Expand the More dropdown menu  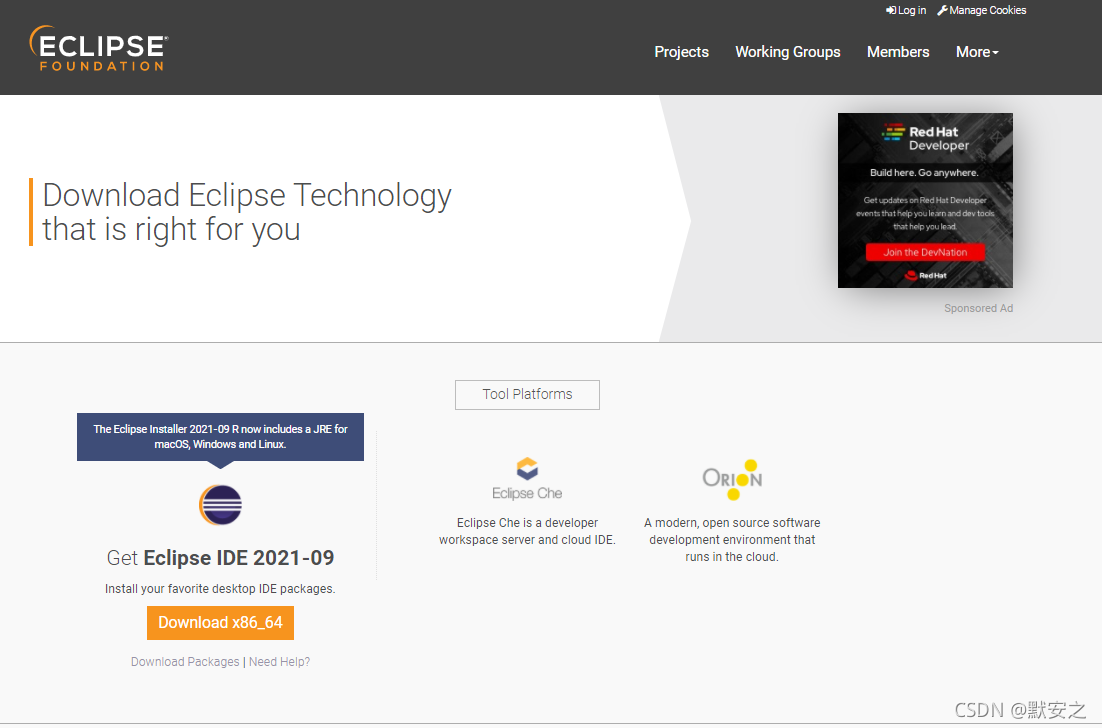(x=977, y=52)
